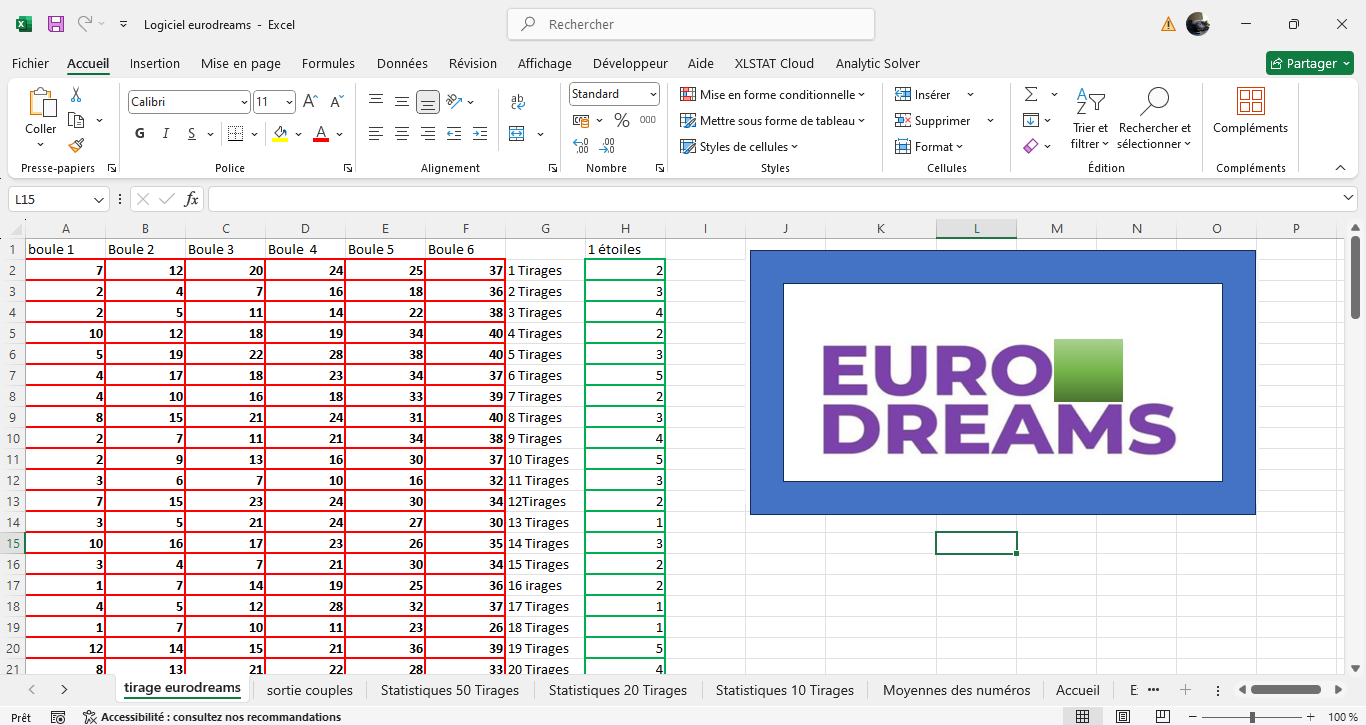Increase the font size with the larger A

tap(310, 102)
